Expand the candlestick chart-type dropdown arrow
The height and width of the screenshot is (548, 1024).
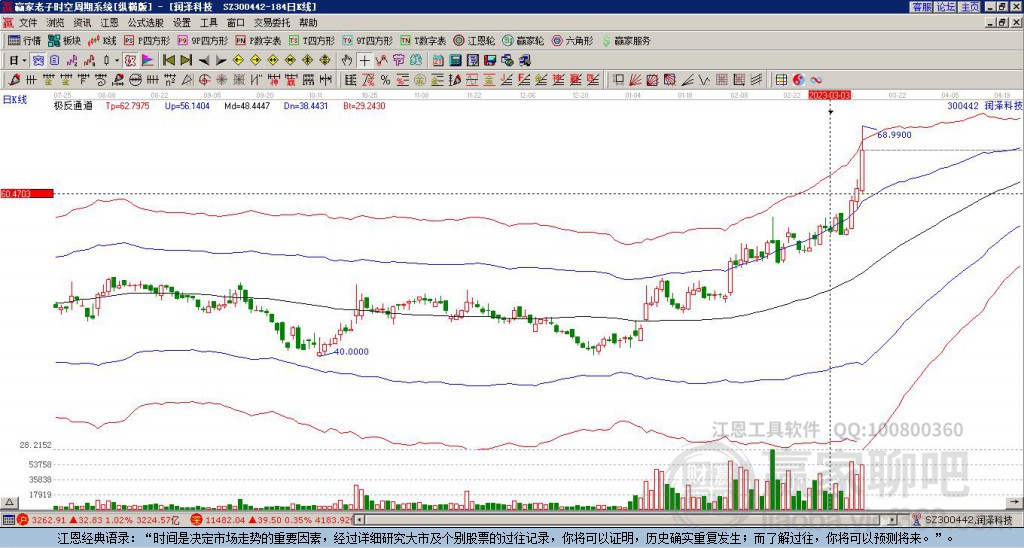[x=117, y=61]
